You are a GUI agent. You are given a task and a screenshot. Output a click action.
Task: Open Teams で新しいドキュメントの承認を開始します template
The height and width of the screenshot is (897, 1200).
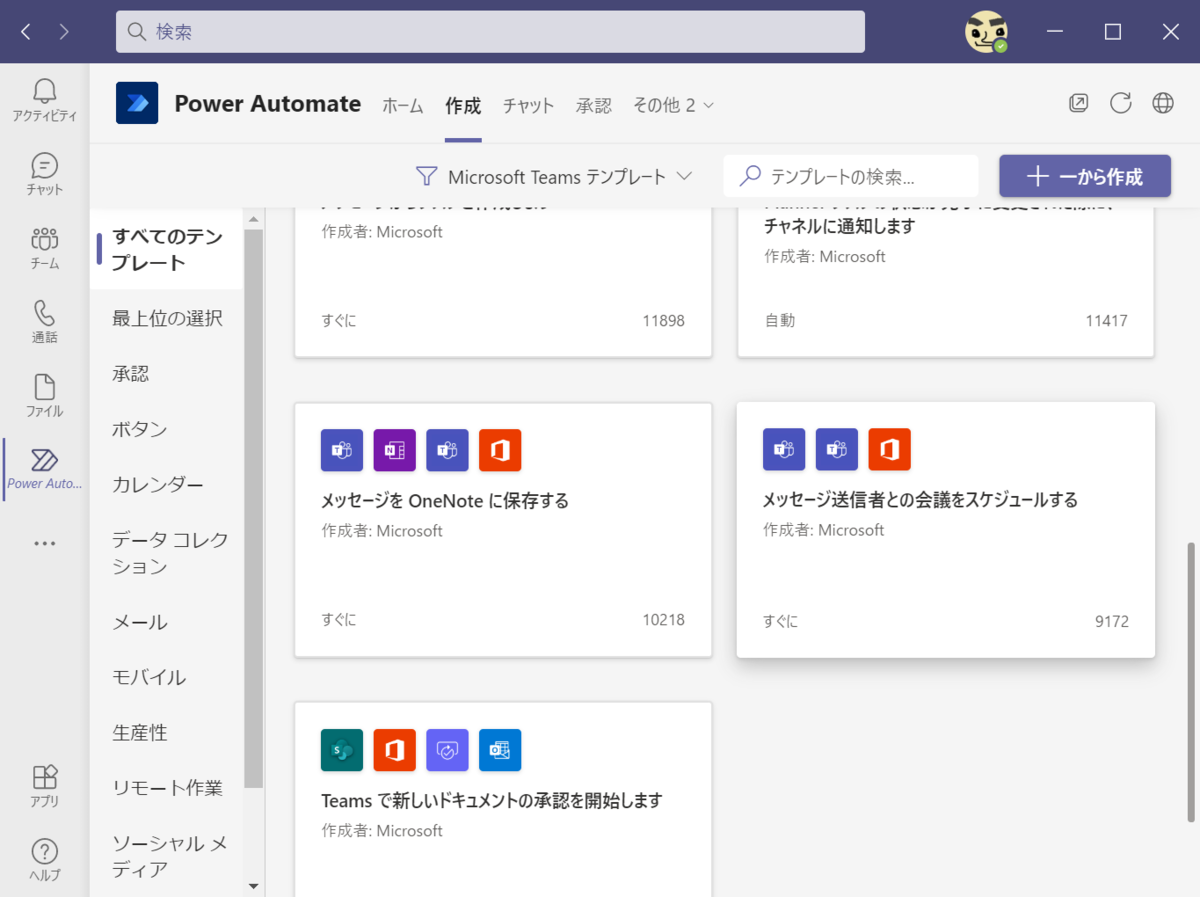click(503, 799)
